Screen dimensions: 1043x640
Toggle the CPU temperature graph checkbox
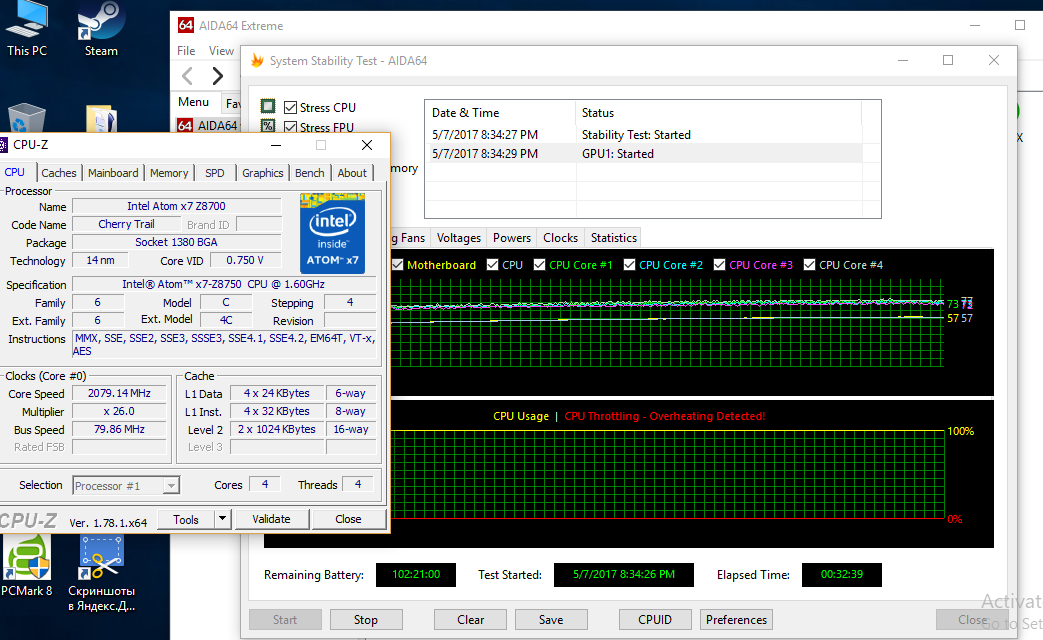492,265
